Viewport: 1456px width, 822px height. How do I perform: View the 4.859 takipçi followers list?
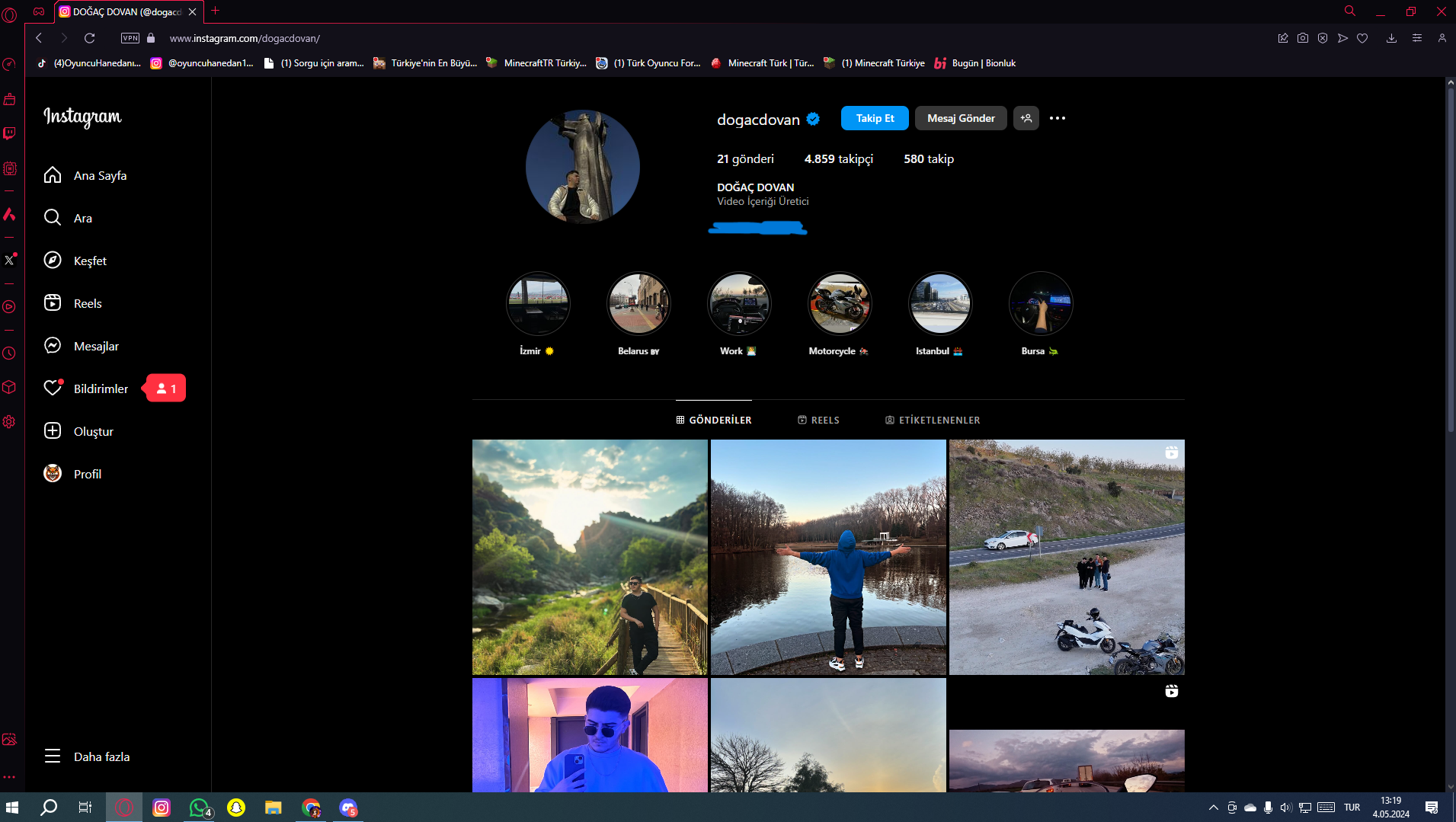pyautogui.click(x=839, y=158)
